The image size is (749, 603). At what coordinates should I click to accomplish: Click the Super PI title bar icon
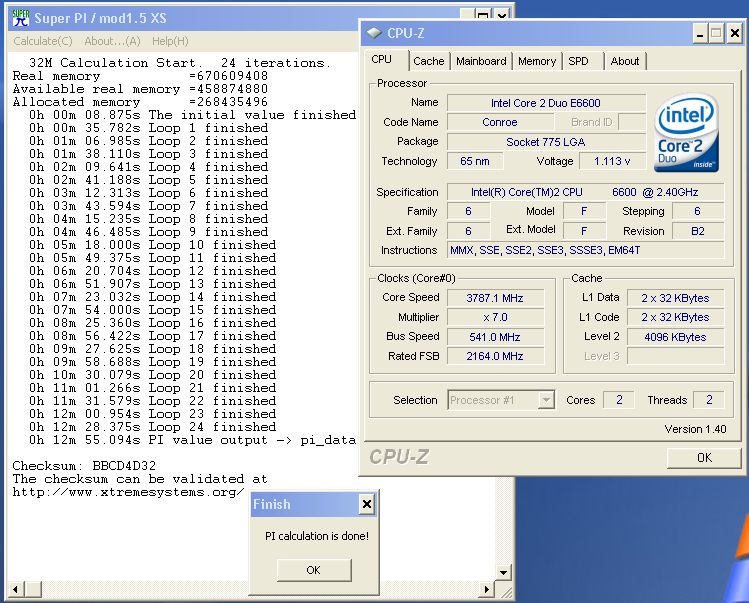(21, 18)
